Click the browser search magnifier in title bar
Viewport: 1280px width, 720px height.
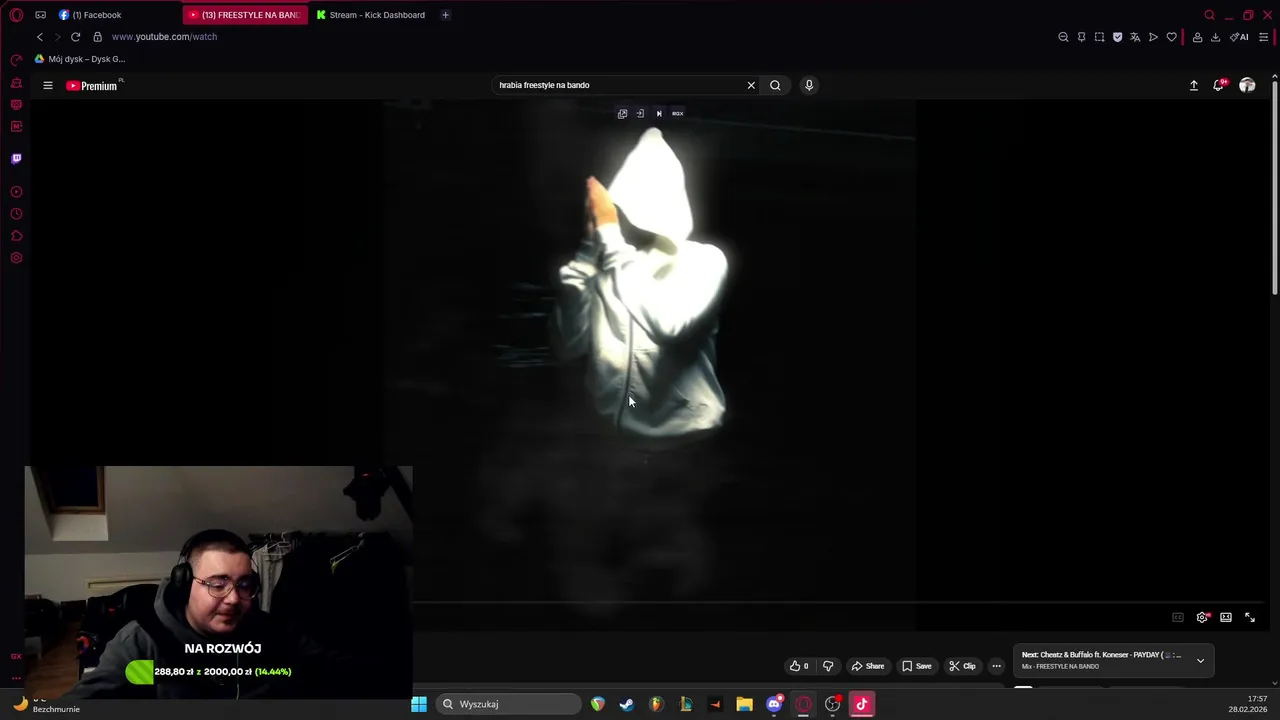1209,15
